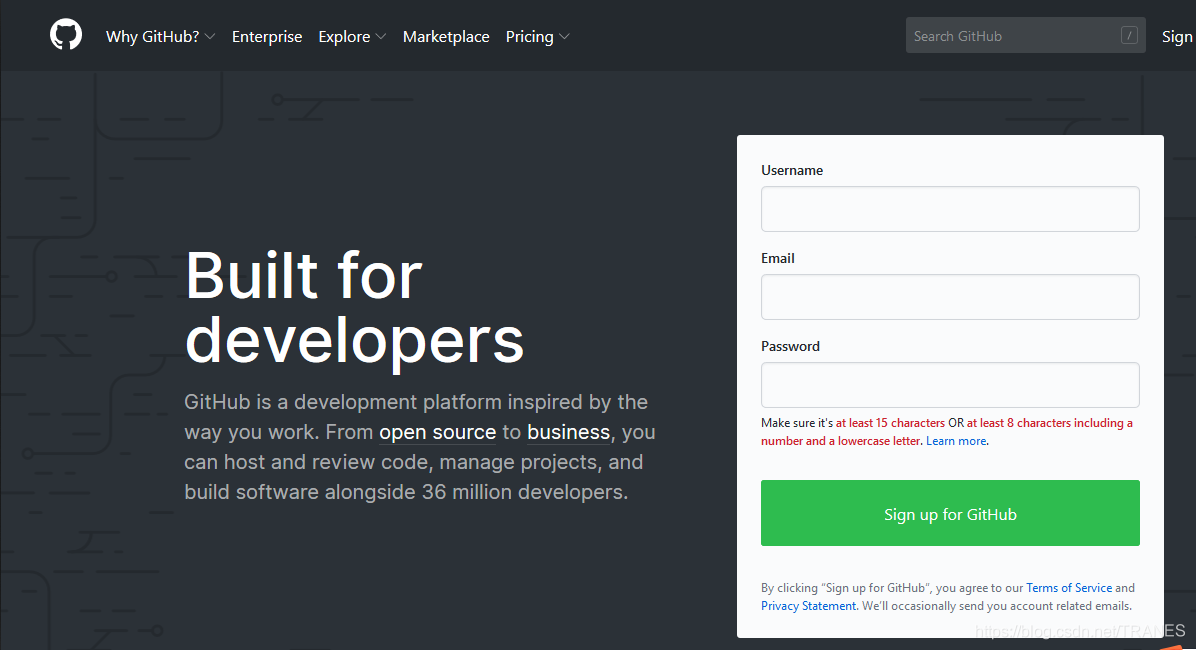Click the slash shortcut icon in search box

(x=1129, y=35)
